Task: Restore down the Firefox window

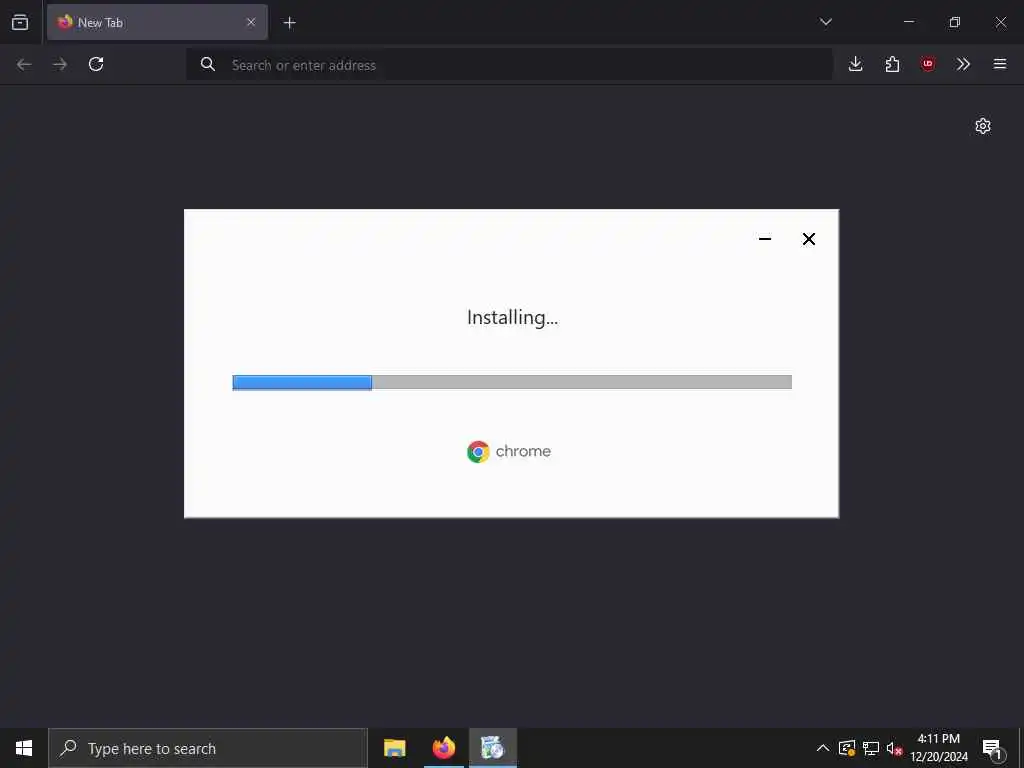Action: click(x=955, y=22)
